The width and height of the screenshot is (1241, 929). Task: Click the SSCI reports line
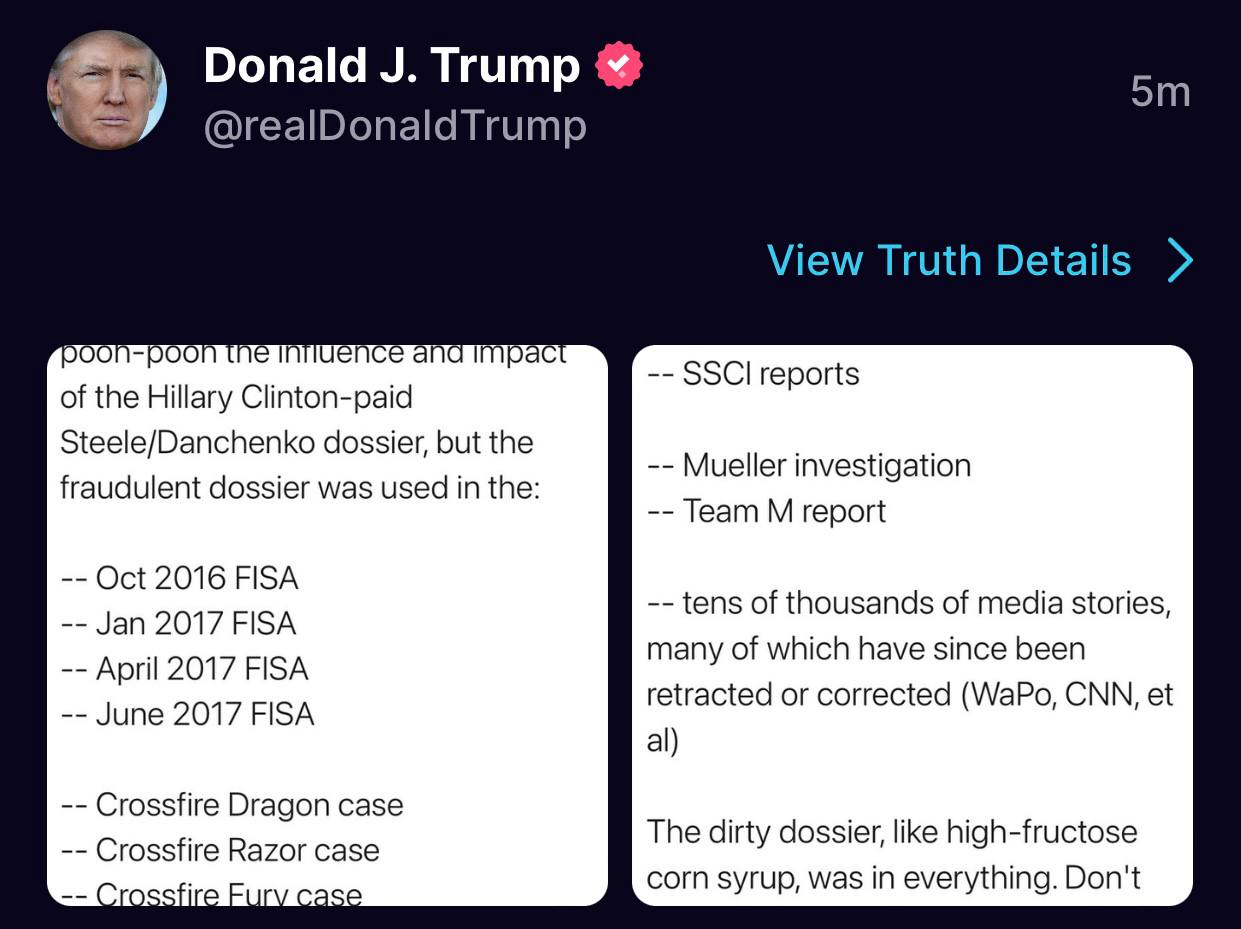(x=753, y=374)
